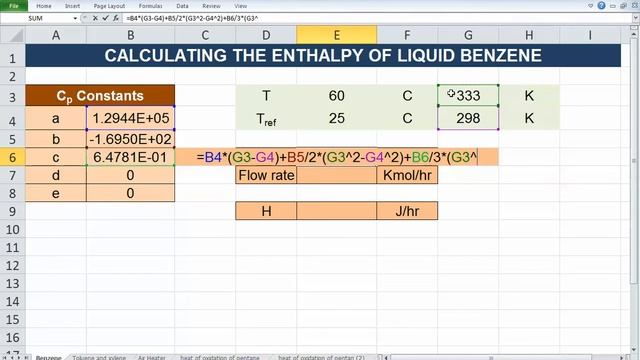Image resolution: width=640 pixels, height=360 pixels.
Task: Click the J/hr unit cell
Action: (x=407, y=211)
